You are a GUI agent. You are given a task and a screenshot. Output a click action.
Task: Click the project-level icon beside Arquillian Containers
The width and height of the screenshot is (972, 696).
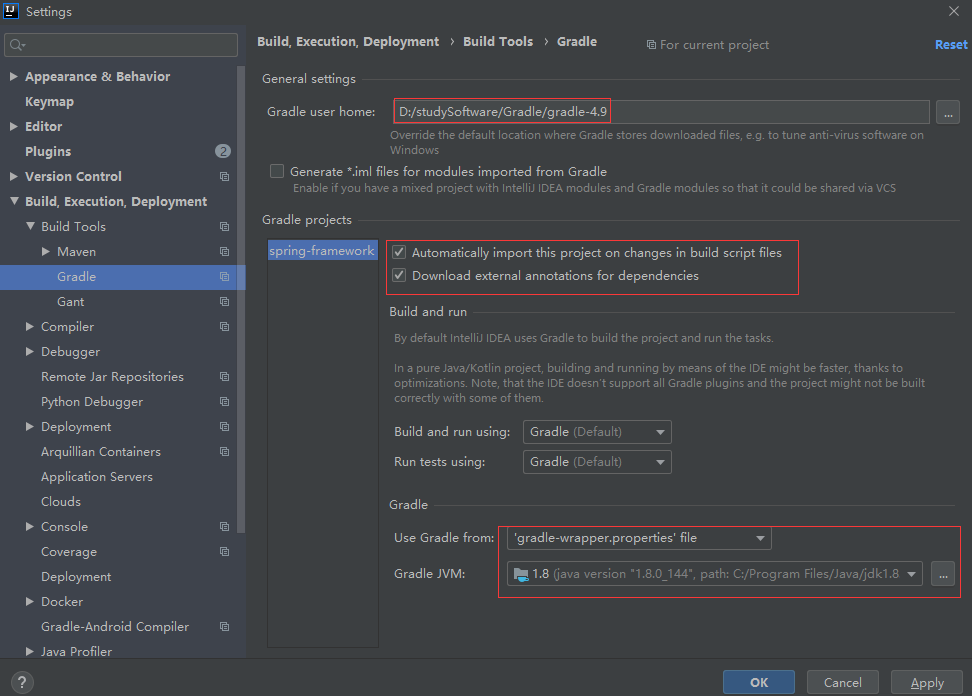(x=224, y=452)
